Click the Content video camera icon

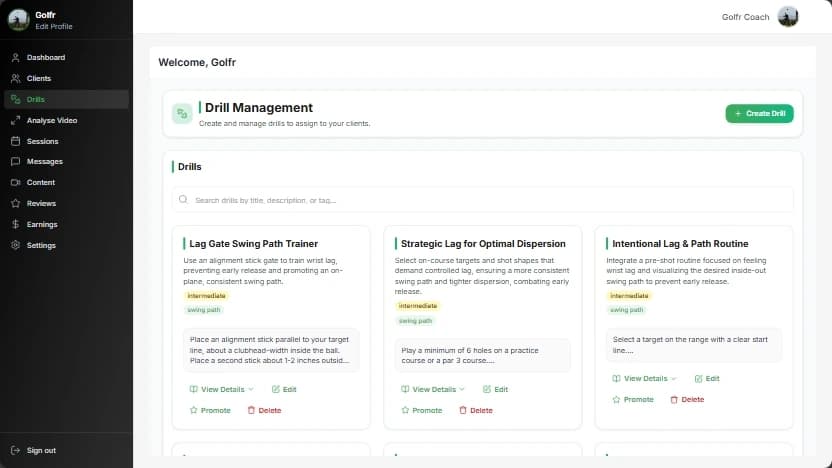pyautogui.click(x=16, y=183)
